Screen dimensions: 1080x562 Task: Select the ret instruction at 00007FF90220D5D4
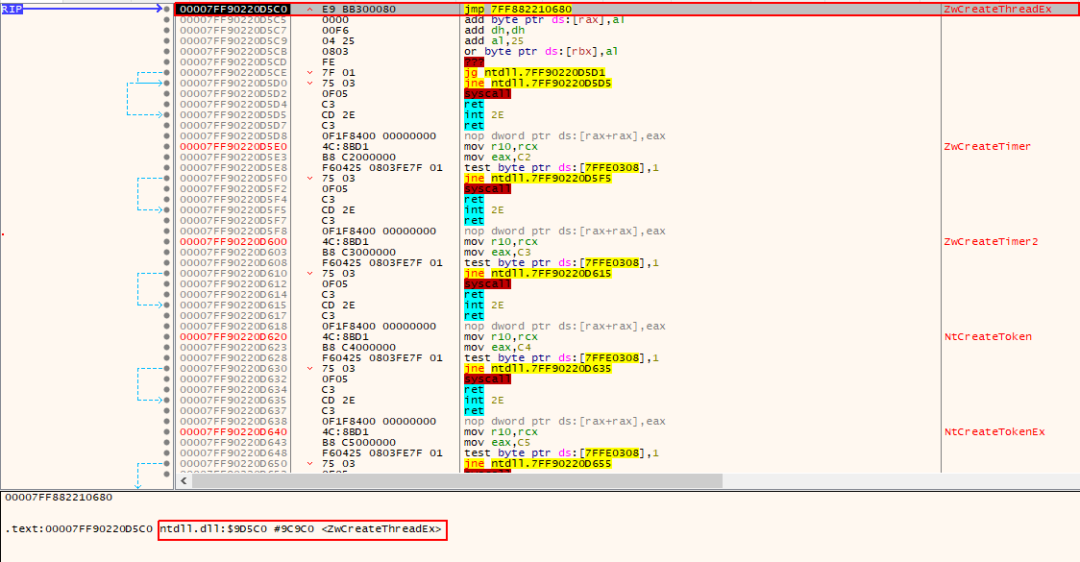coord(474,105)
